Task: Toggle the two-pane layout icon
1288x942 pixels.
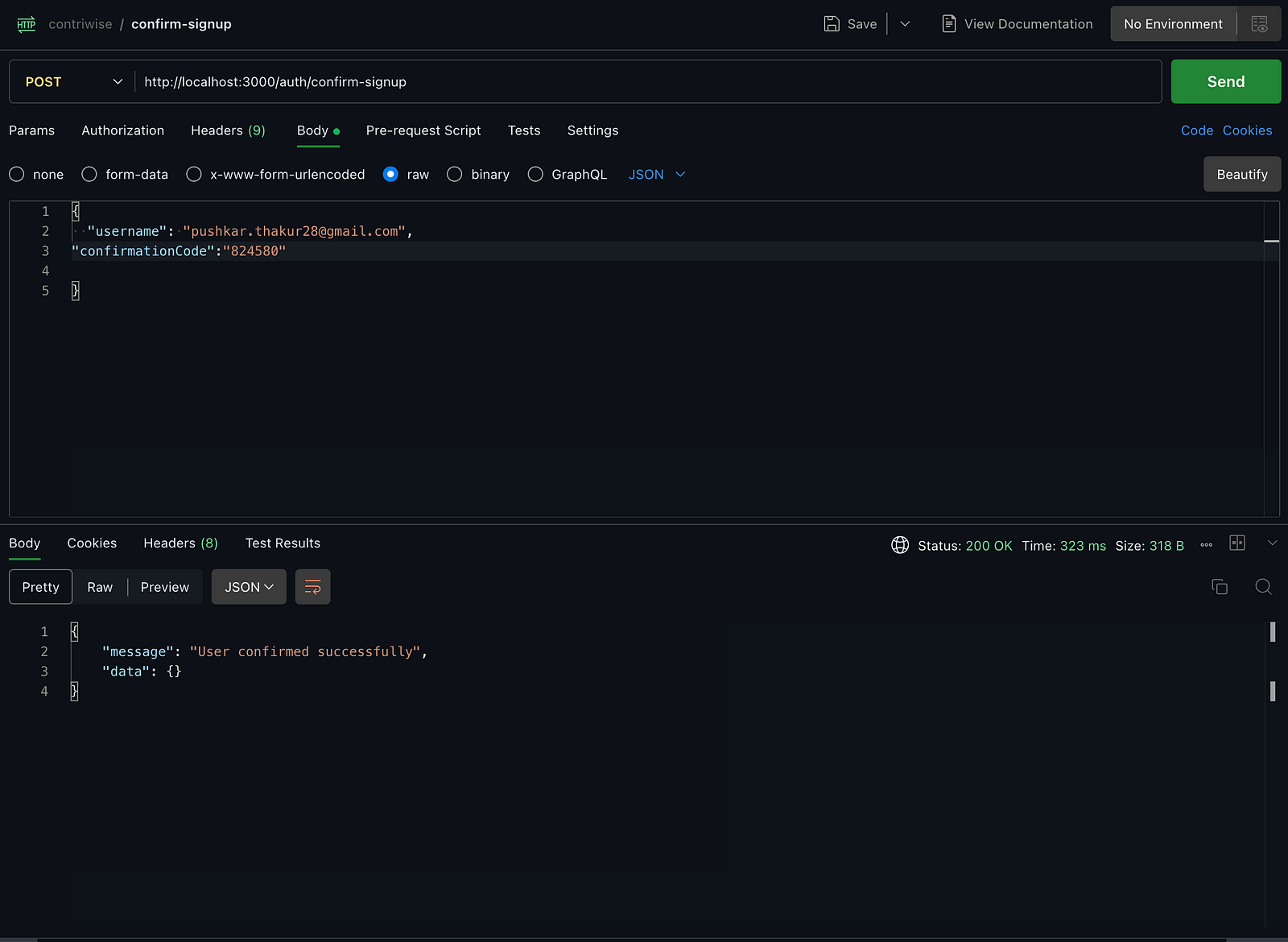Action: coord(1237,543)
